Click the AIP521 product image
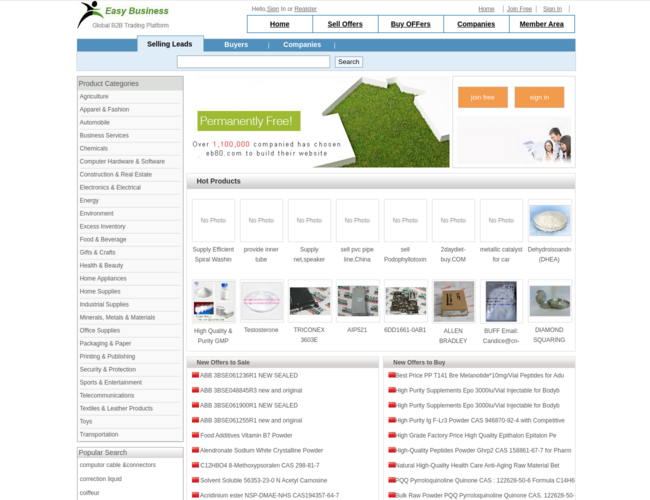650x500 pixels. click(357, 300)
